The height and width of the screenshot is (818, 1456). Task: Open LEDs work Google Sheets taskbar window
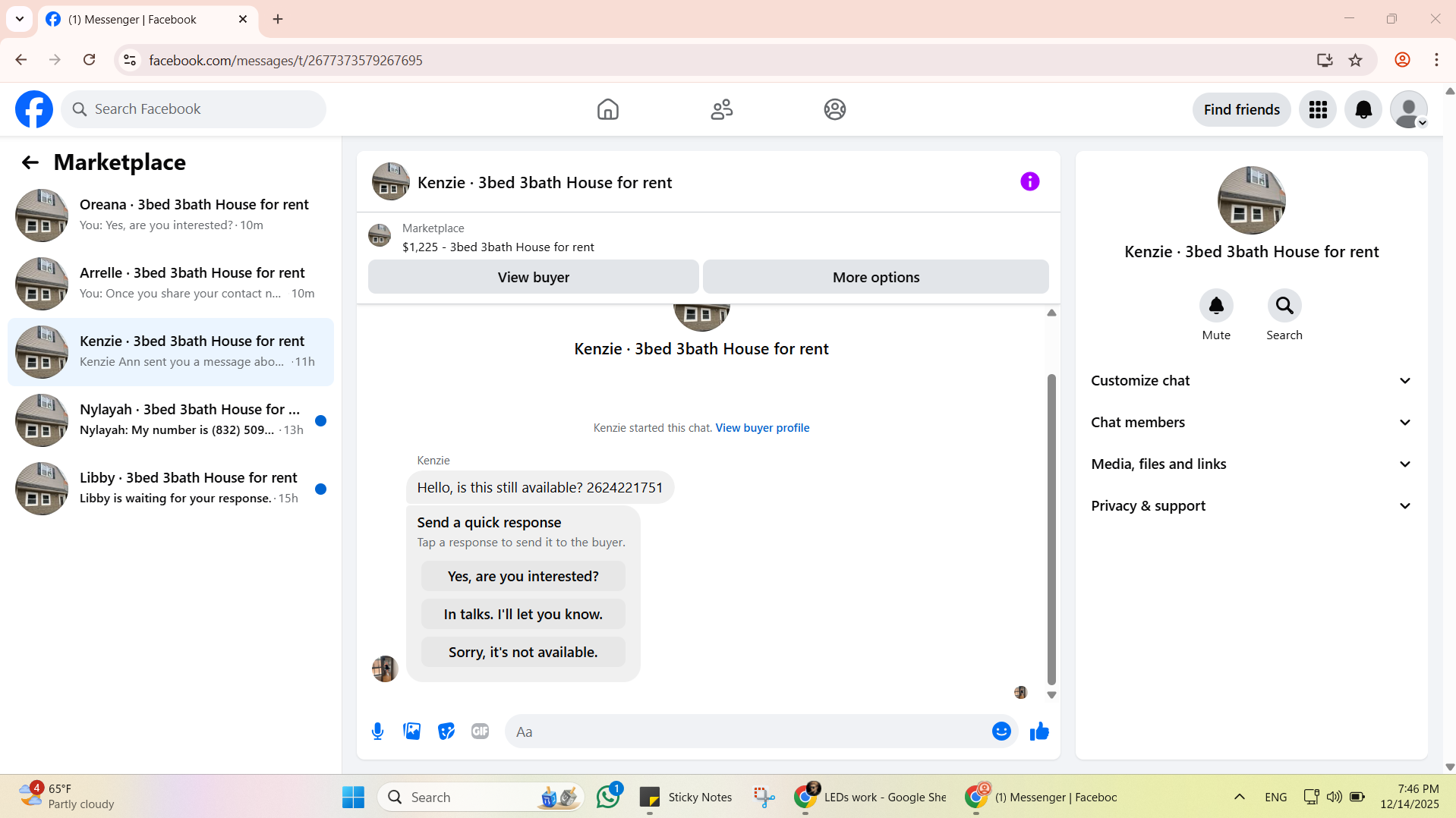(x=870, y=797)
